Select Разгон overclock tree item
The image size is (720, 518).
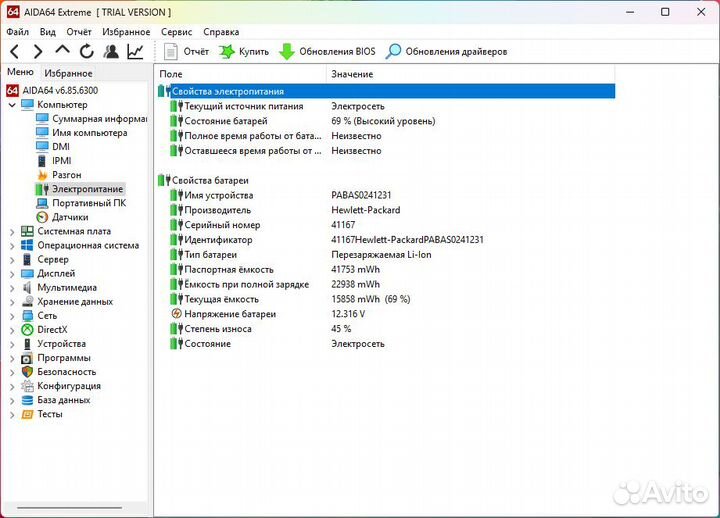point(66,175)
